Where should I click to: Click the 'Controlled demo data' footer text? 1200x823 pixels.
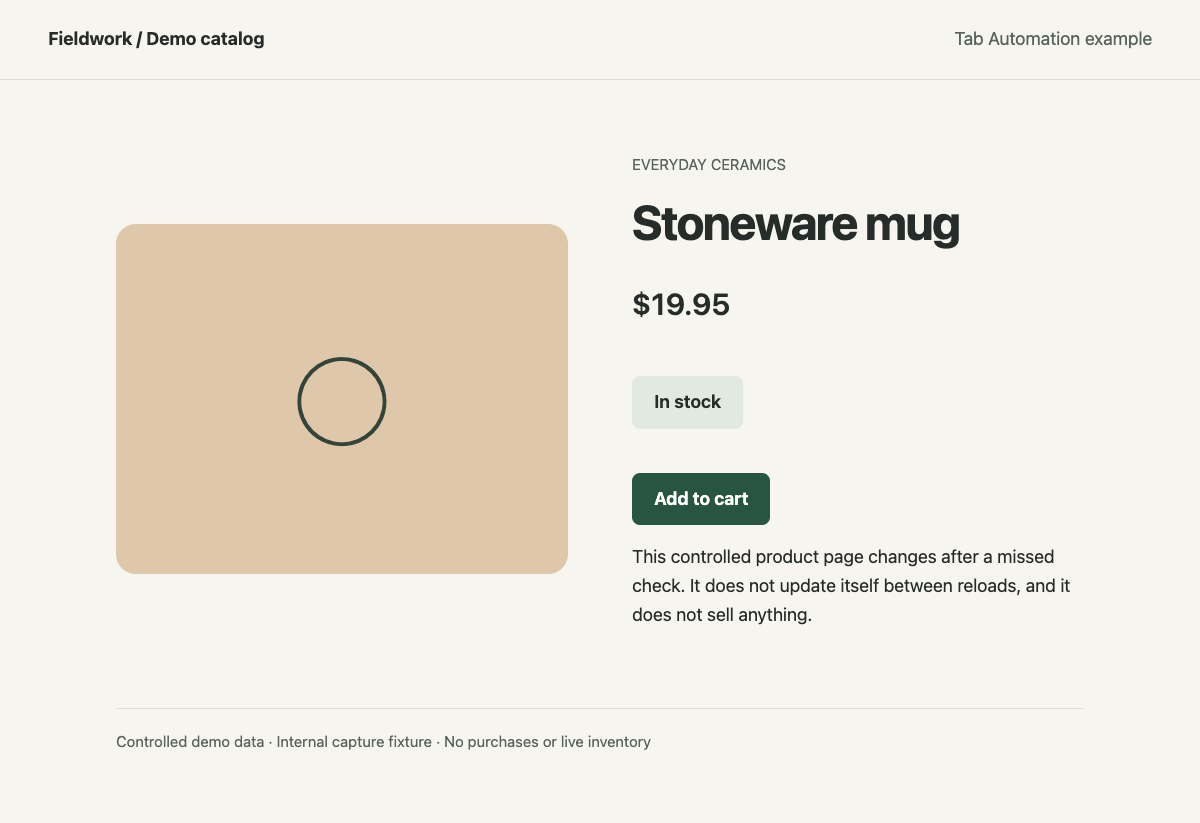pyautogui.click(x=190, y=742)
